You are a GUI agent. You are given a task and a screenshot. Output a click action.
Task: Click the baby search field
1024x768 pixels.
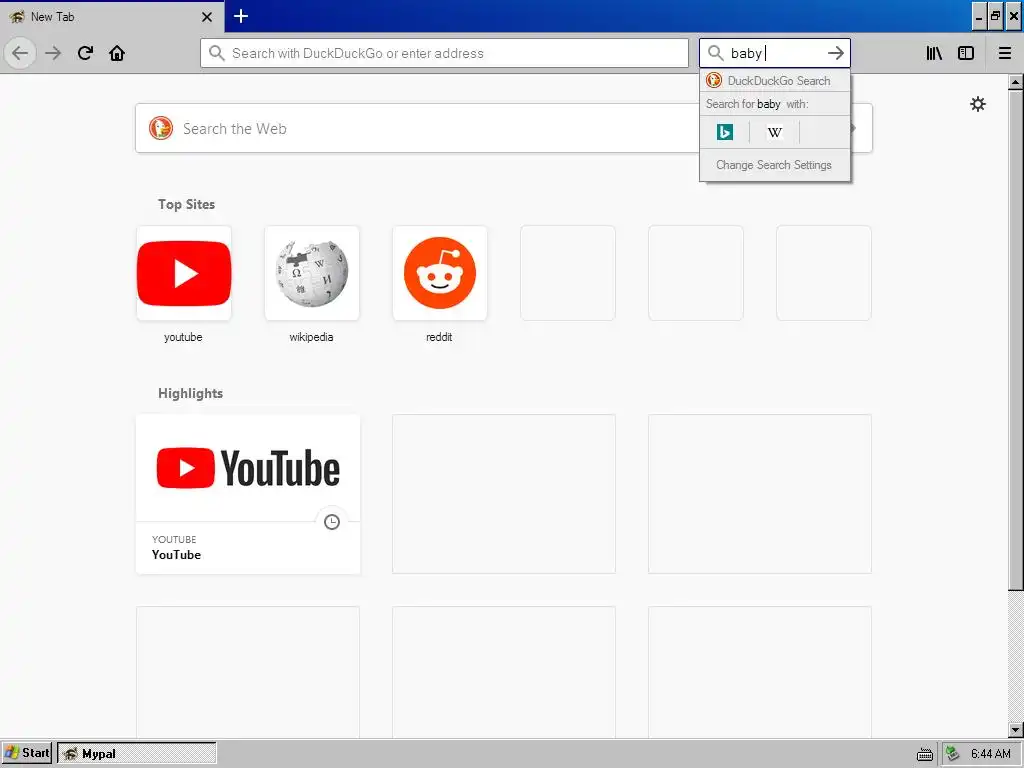point(775,53)
